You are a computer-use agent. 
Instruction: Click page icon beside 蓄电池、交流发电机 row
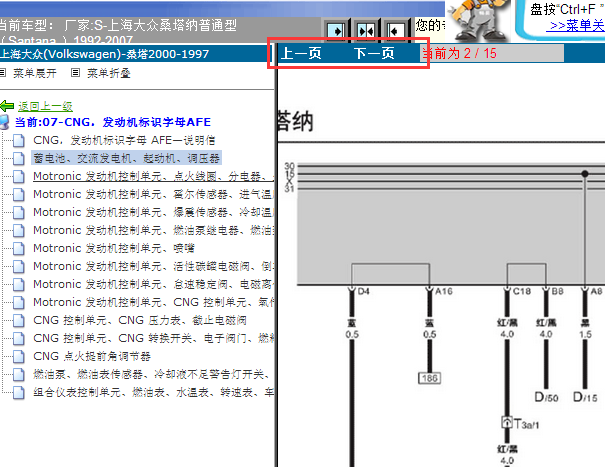pos(19,158)
